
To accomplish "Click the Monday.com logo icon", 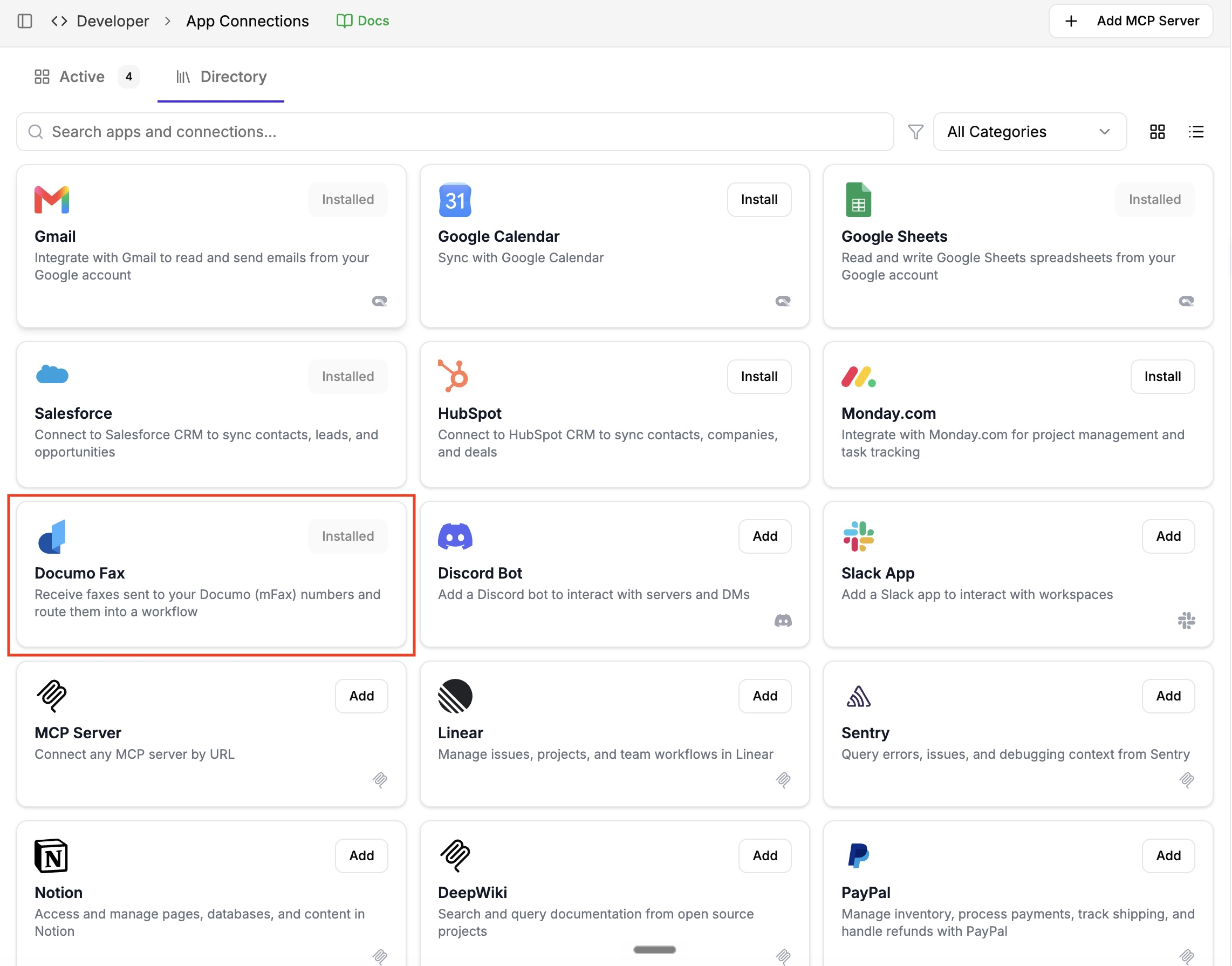I will click(x=858, y=377).
